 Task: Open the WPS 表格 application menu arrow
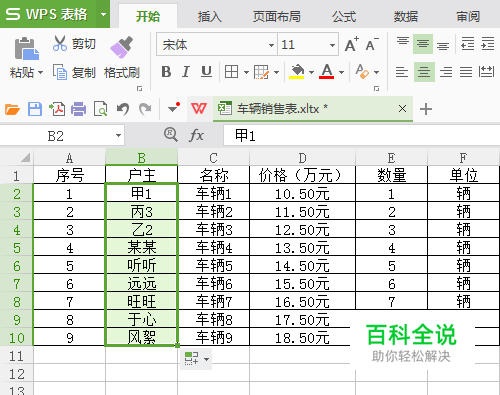click(x=103, y=14)
